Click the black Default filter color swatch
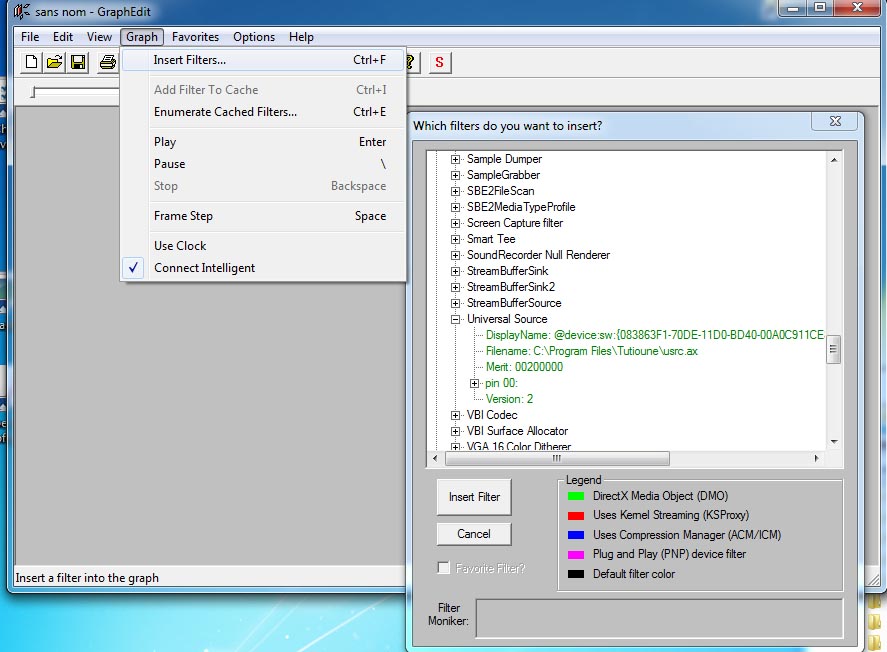The image size is (887, 652). 576,574
